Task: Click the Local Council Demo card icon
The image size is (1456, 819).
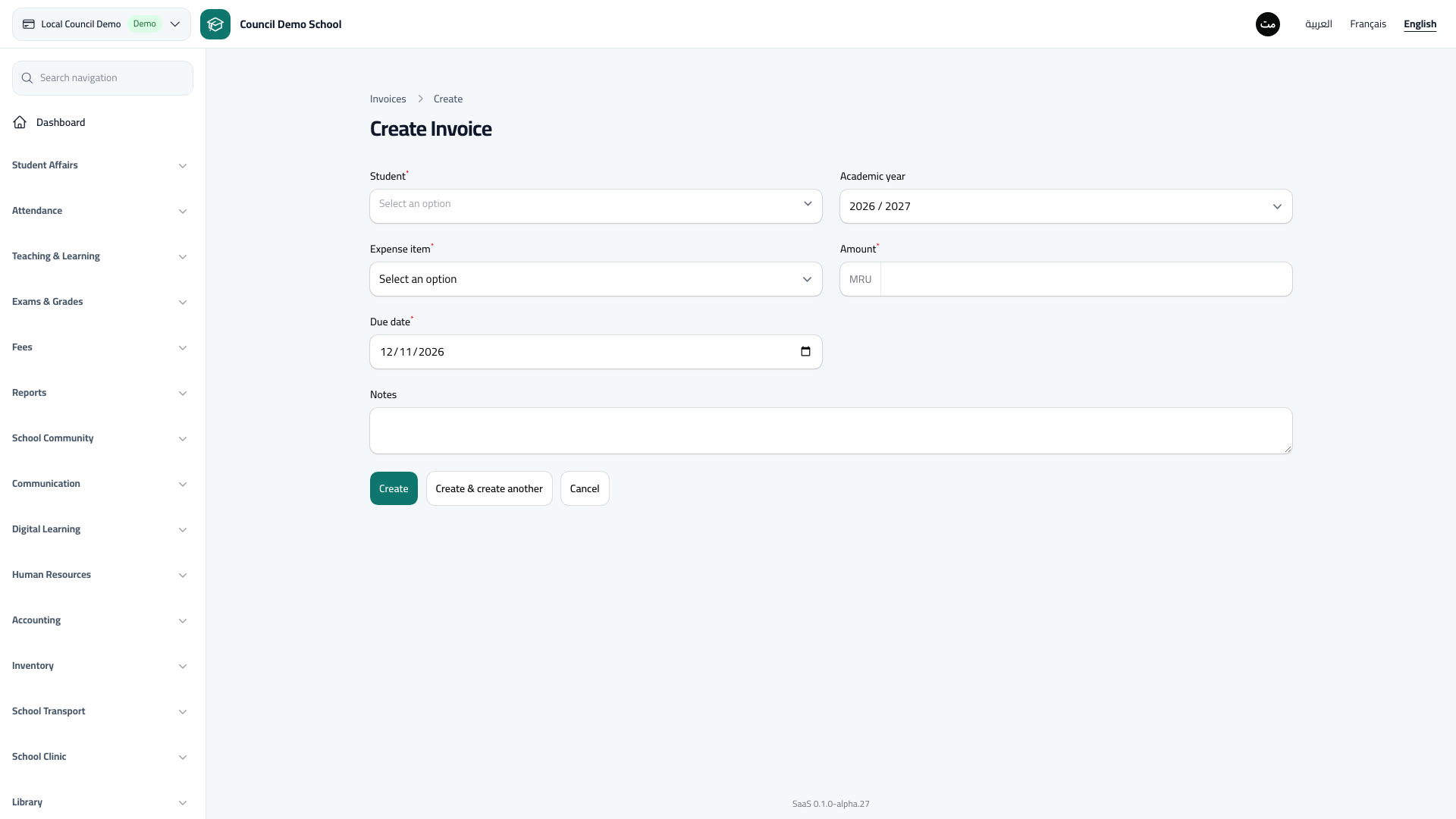Action: (x=29, y=24)
